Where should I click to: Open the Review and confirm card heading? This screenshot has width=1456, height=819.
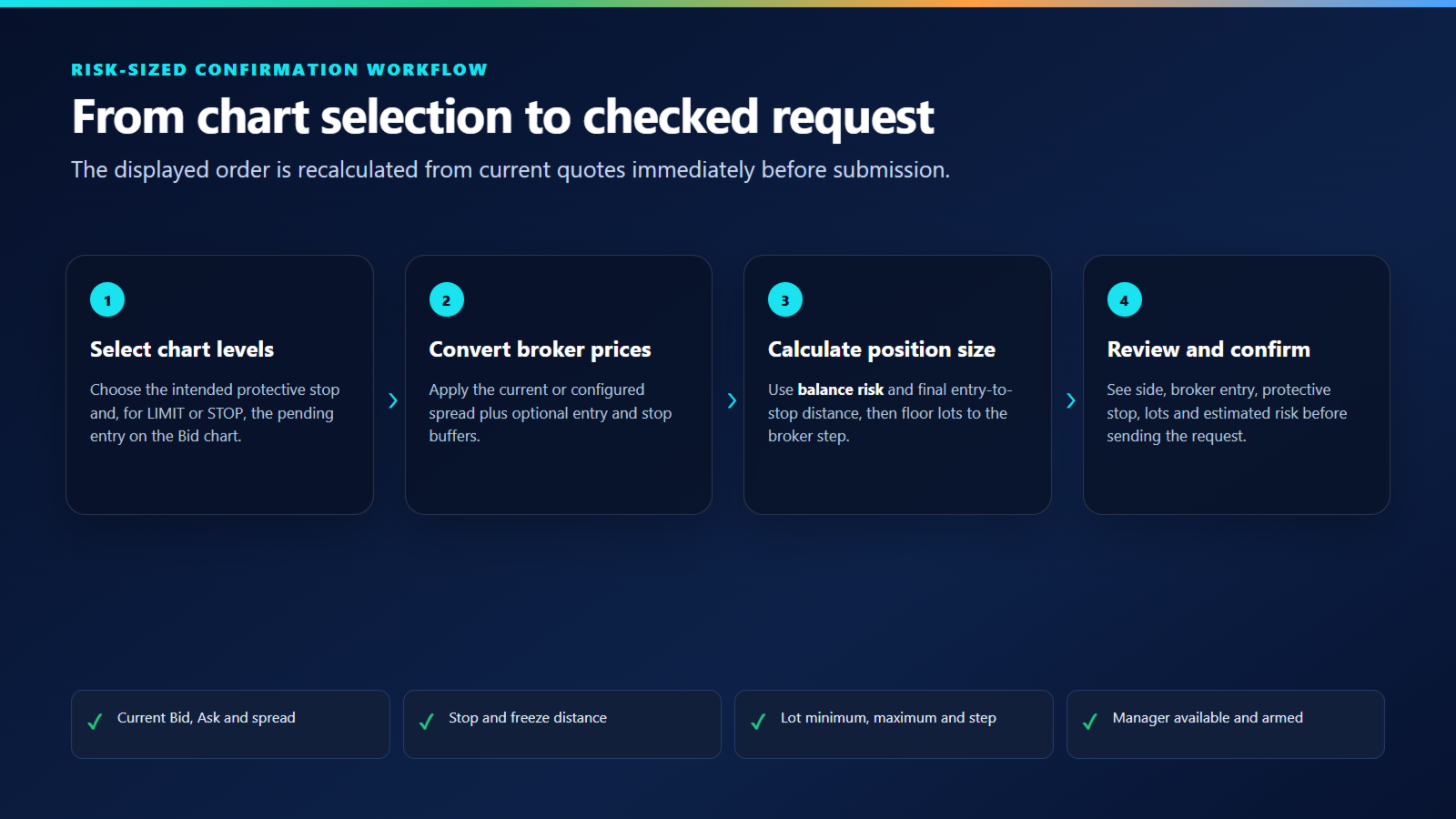1208,349
